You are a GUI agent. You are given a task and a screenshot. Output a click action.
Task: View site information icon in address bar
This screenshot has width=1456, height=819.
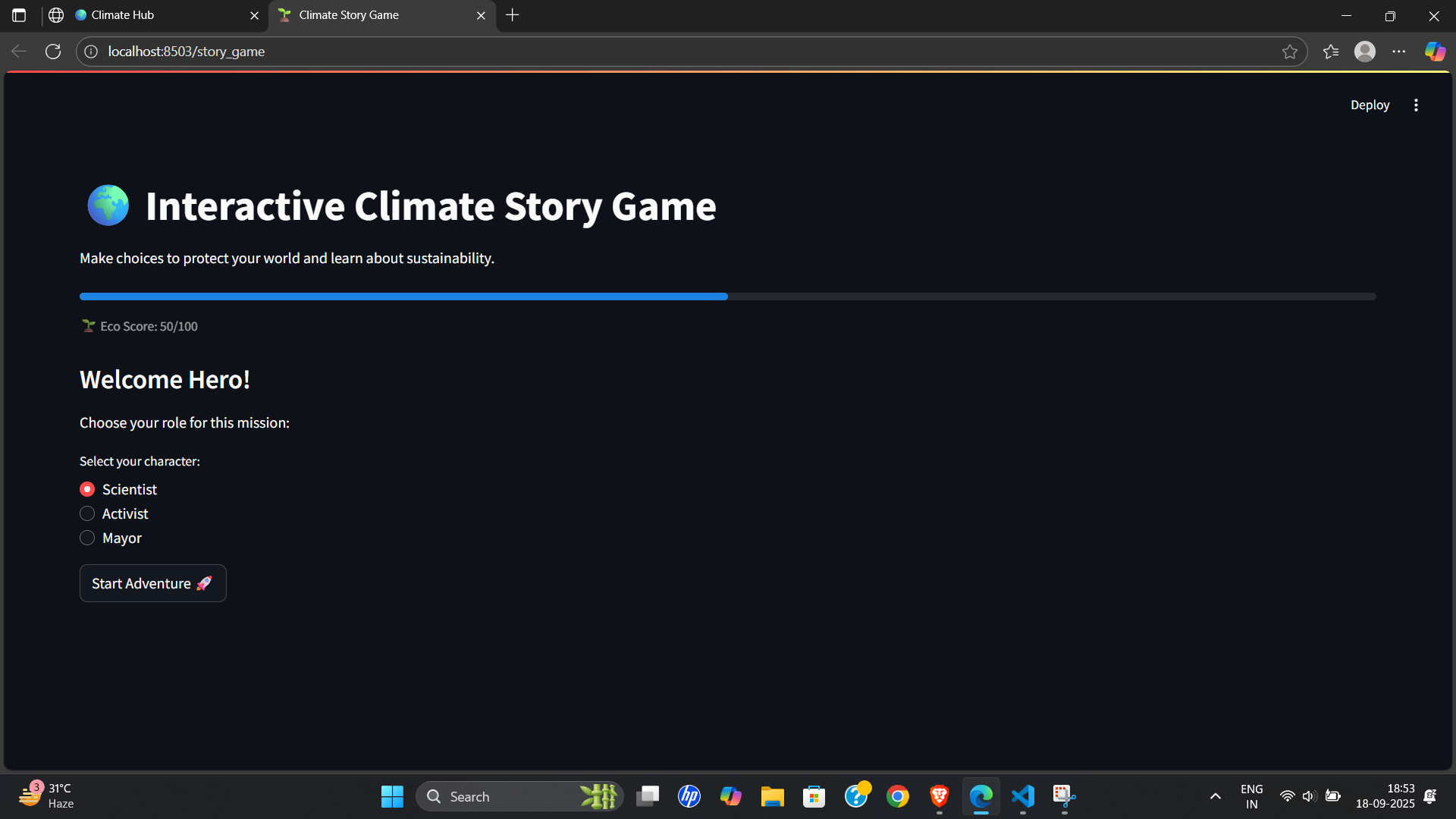click(91, 52)
